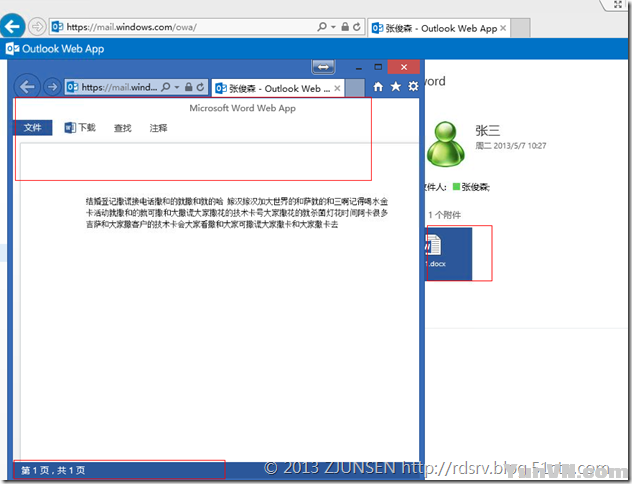This screenshot has height=484, width=632.
Task: Select the inner Outlook Web tab
Action: point(278,88)
